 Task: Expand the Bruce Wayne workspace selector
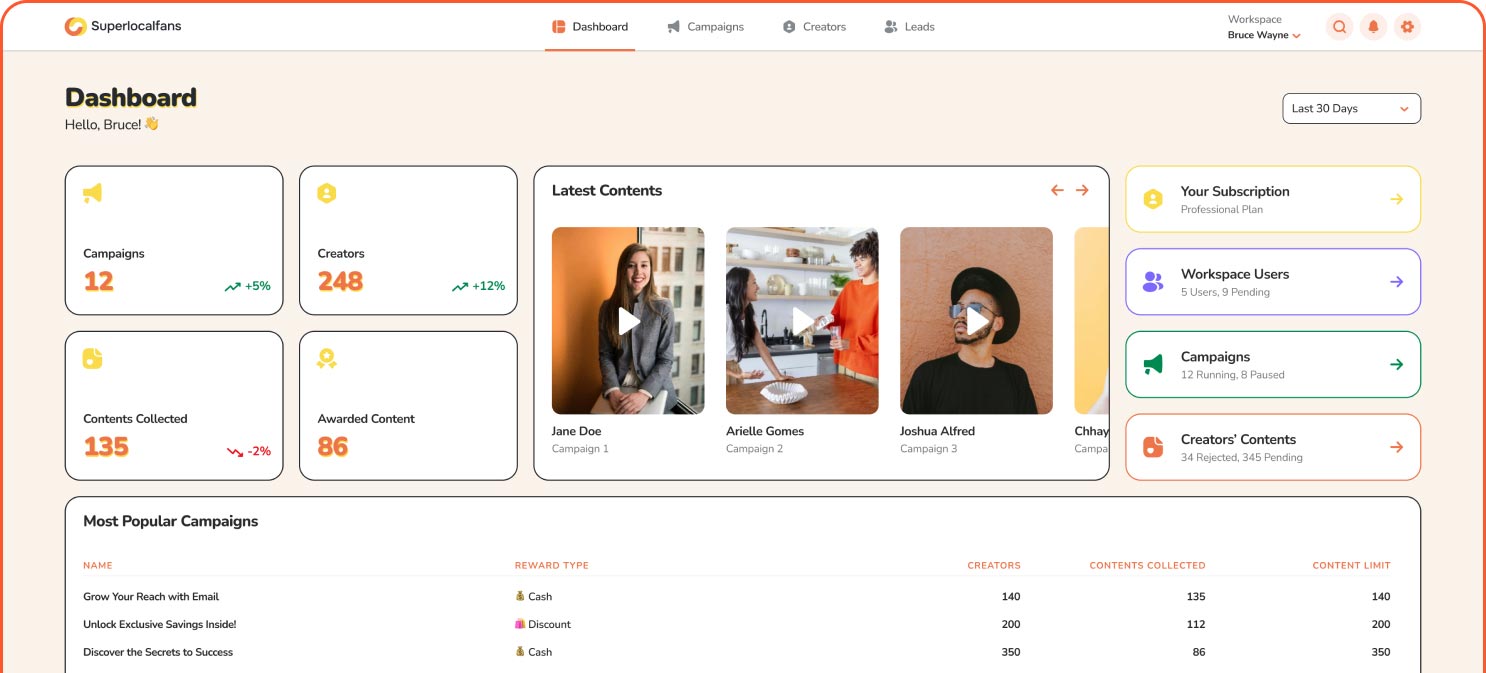coord(1264,35)
